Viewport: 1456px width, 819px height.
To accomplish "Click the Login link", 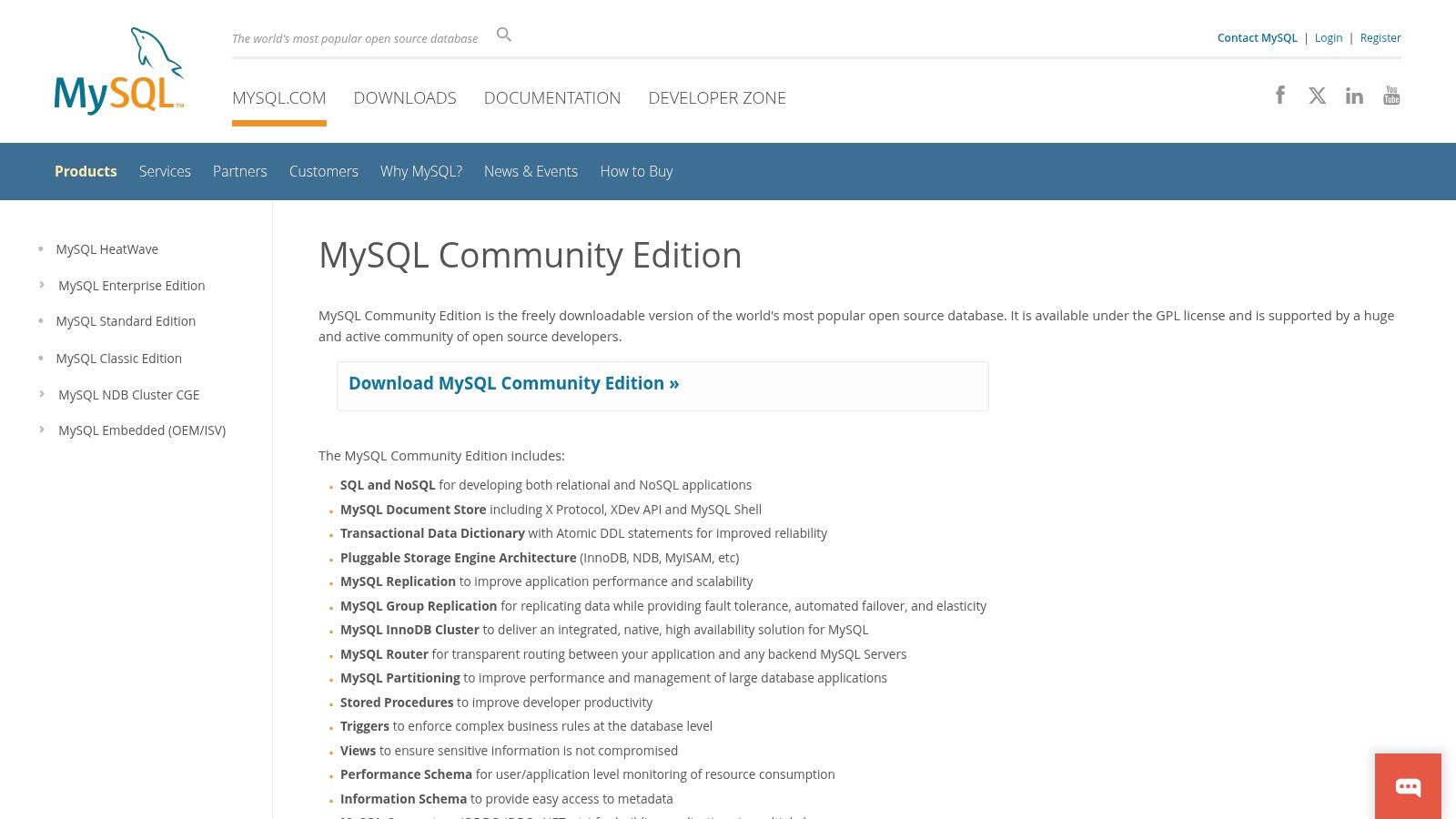I will pyautogui.click(x=1329, y=37).
